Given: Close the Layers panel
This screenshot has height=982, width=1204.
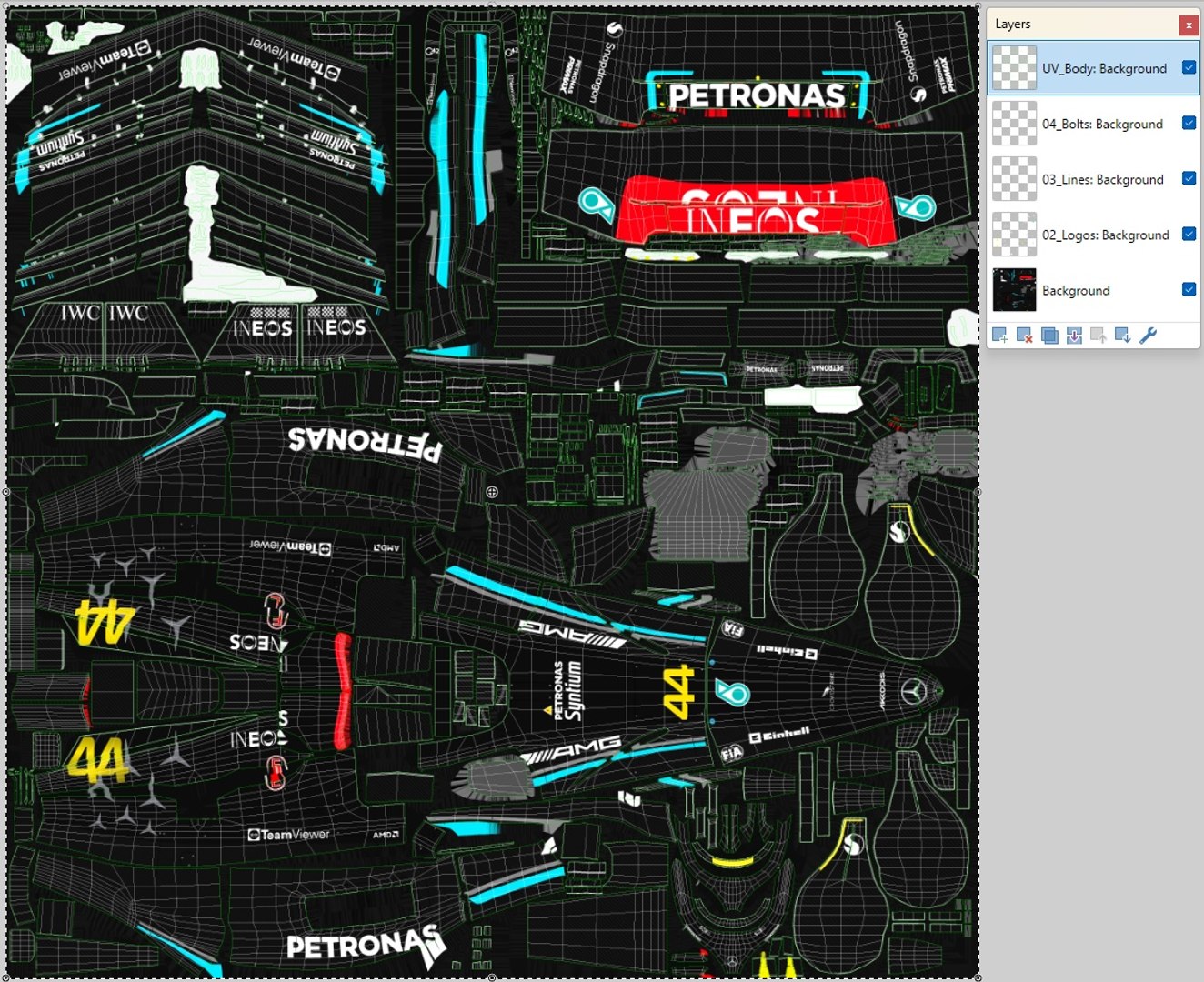Looking at the screenshot, I should click(1189, 25).
